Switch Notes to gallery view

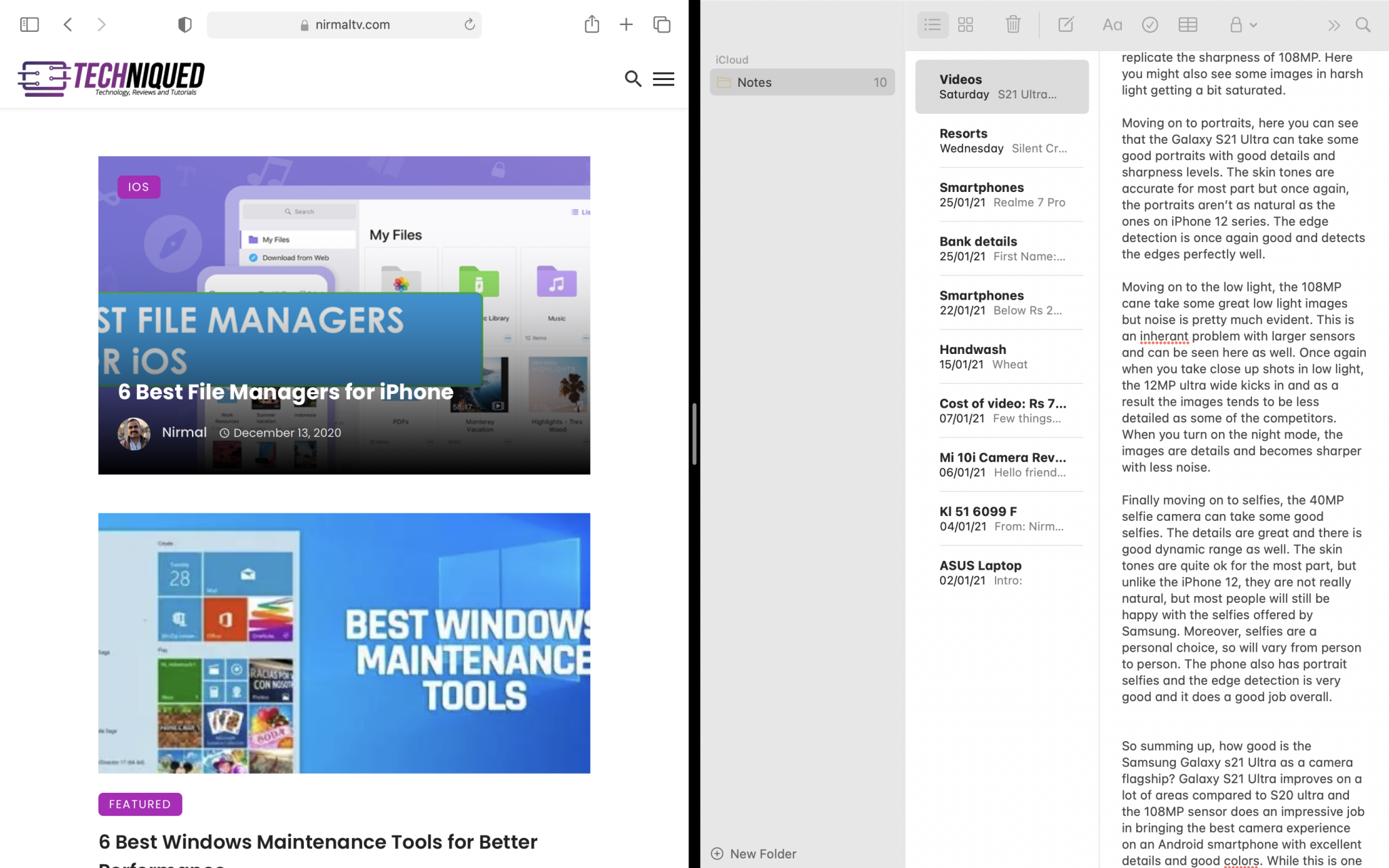(966, 25)
